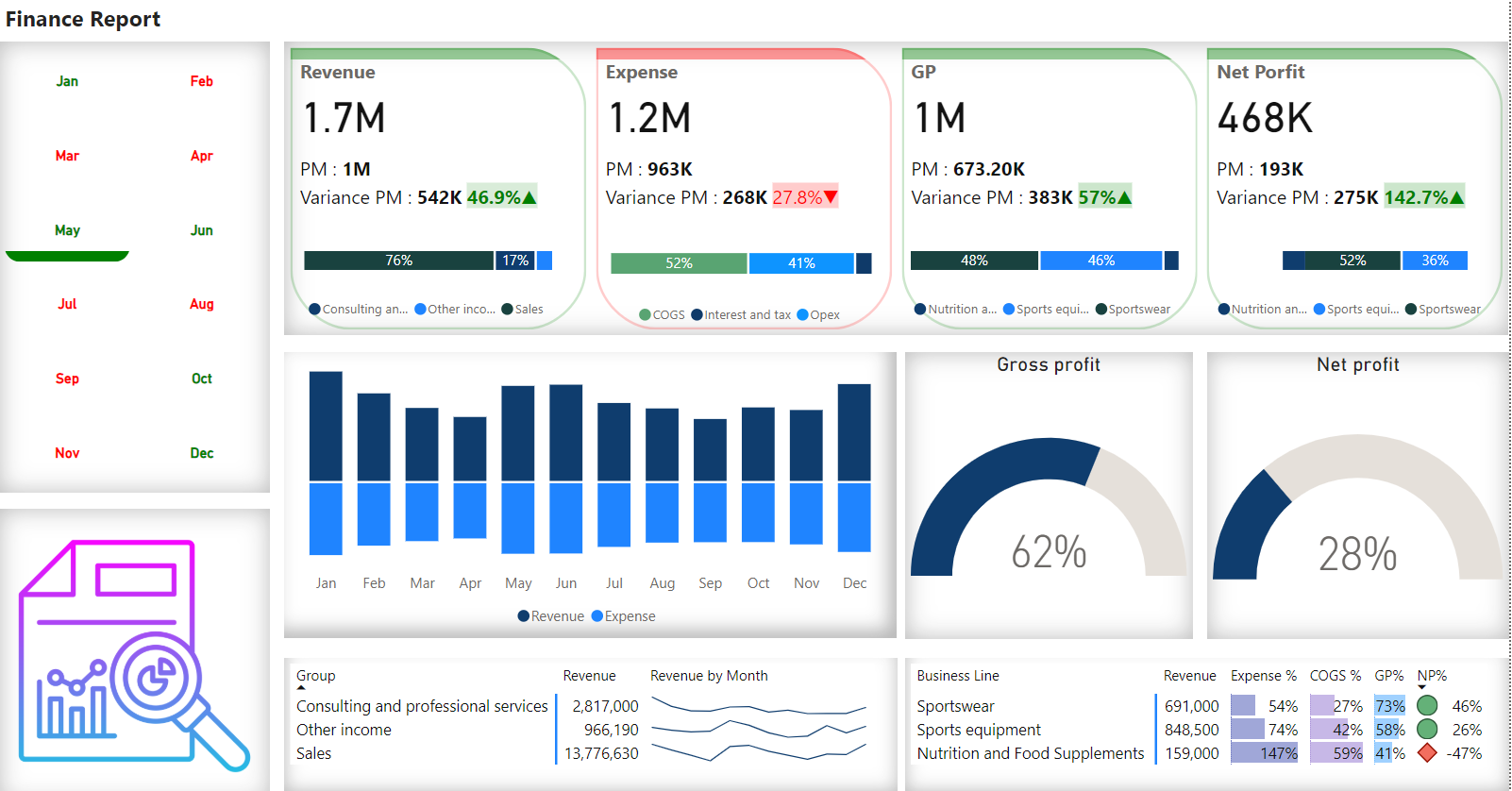The width and height of the screenshot is (1512, 791).
Task: Click the 76% dark segment in Revenue bar
Action: pyautogui.click(x=398, y=261)
